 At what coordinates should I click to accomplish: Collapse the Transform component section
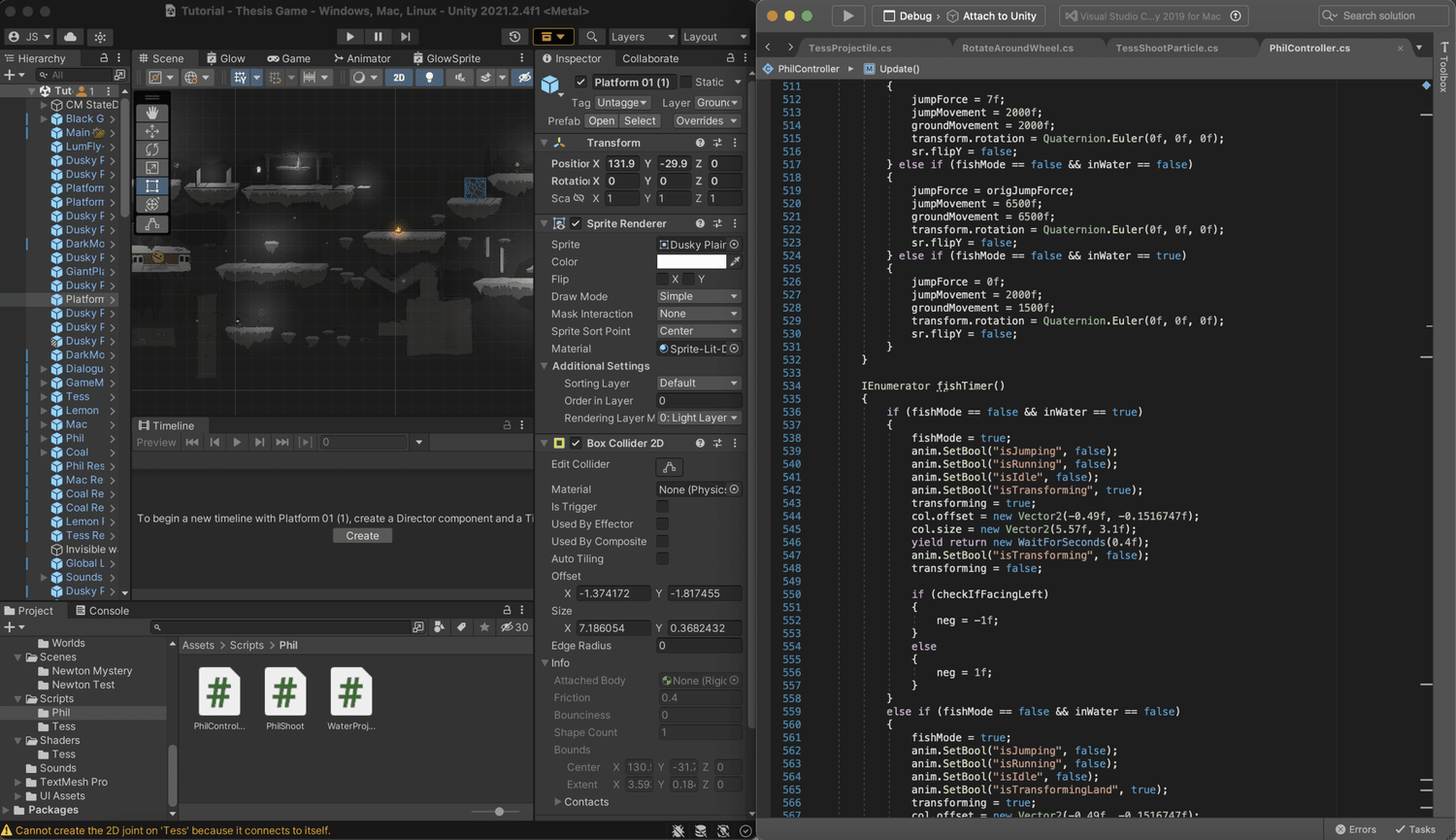point(545,143)
